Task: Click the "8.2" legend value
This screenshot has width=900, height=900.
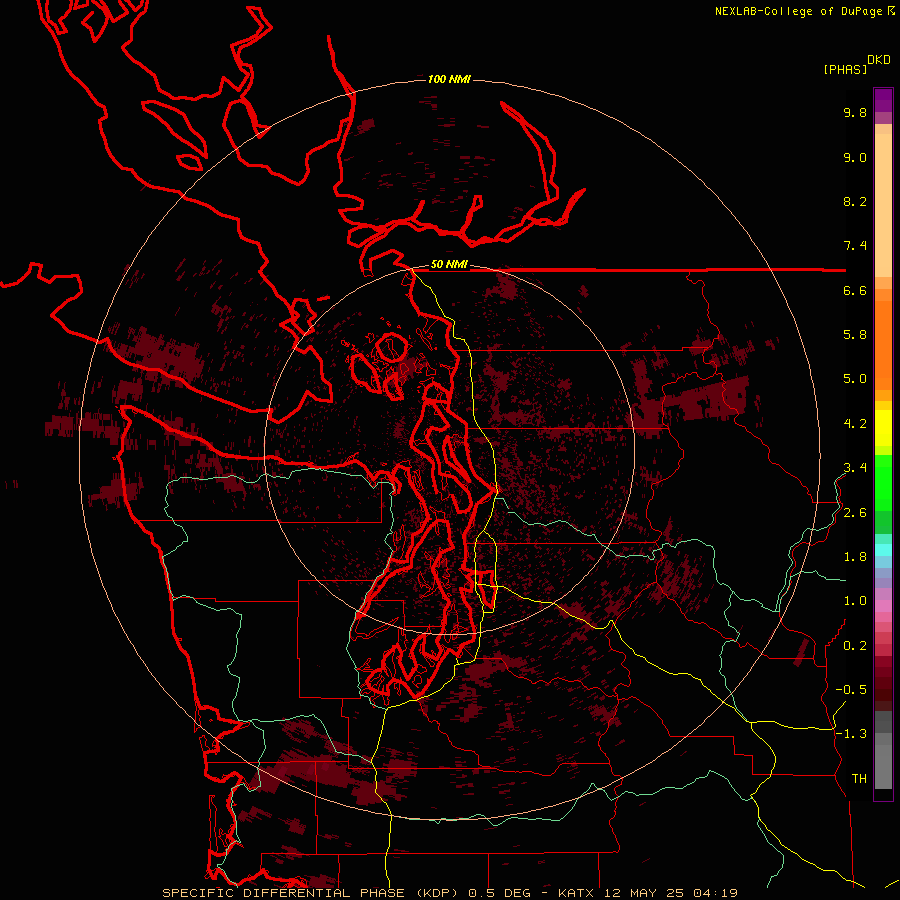Action: (x=855, y=201)
